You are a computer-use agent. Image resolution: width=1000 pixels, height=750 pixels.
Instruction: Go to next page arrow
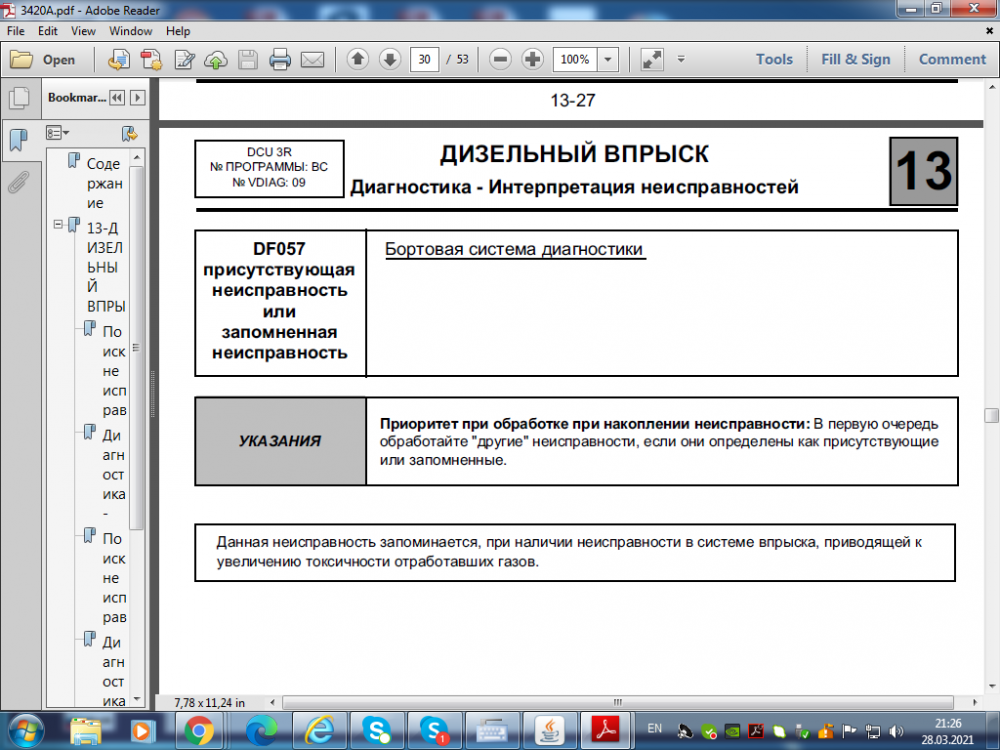[x=390, y=59]
